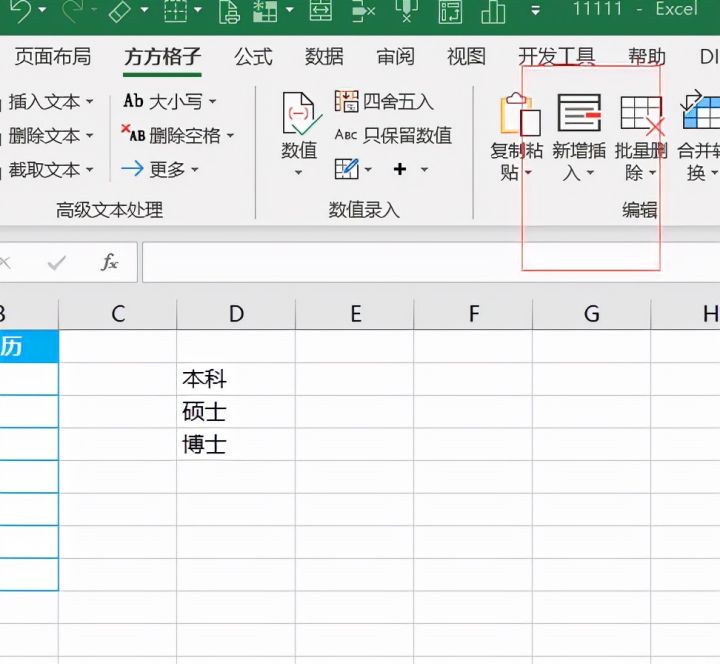Screen dimensions: 720x664
Task: Select the cell containing 硕士
Action: [236, 411]
